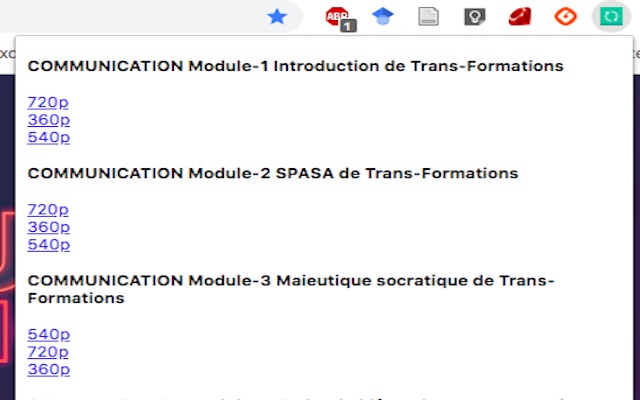Click the Module-2 SPASA heading text

click(273, 173)
